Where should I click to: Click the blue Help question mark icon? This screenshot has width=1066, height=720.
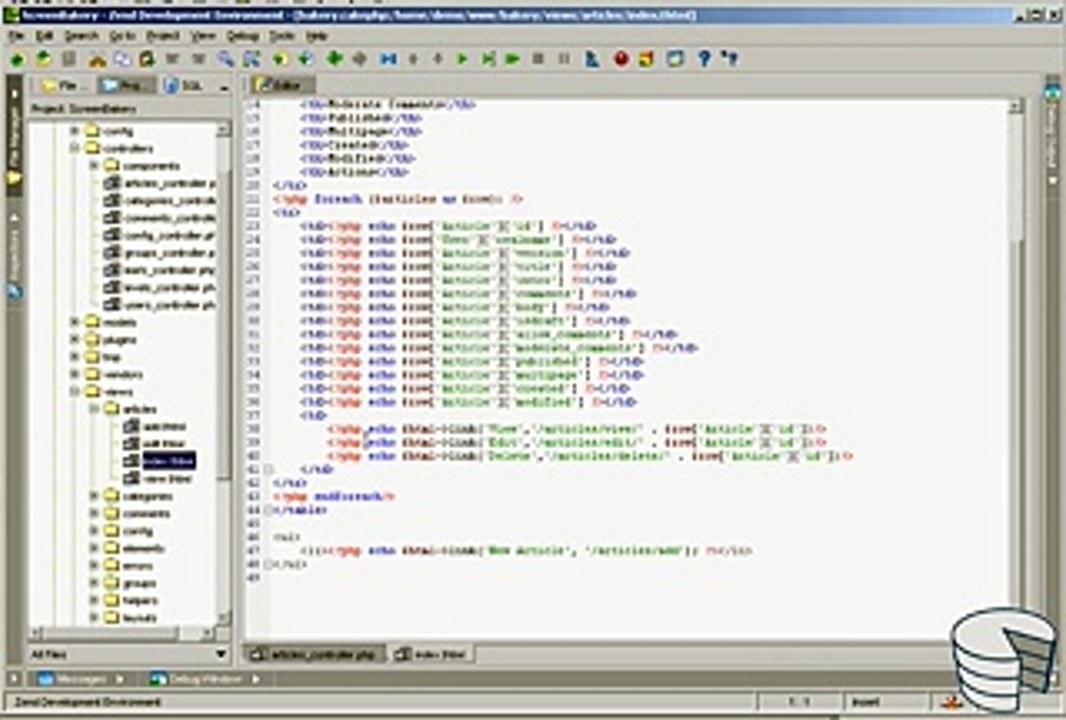pyautogui.click(x=704, y=60)
